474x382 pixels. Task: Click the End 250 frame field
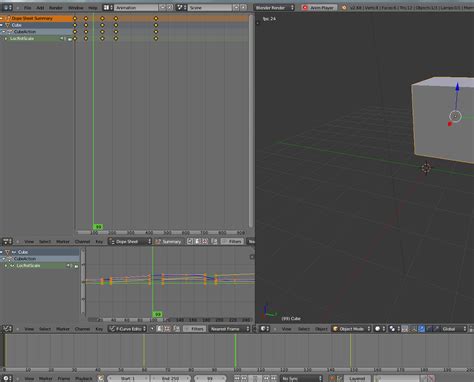point(171,378)
